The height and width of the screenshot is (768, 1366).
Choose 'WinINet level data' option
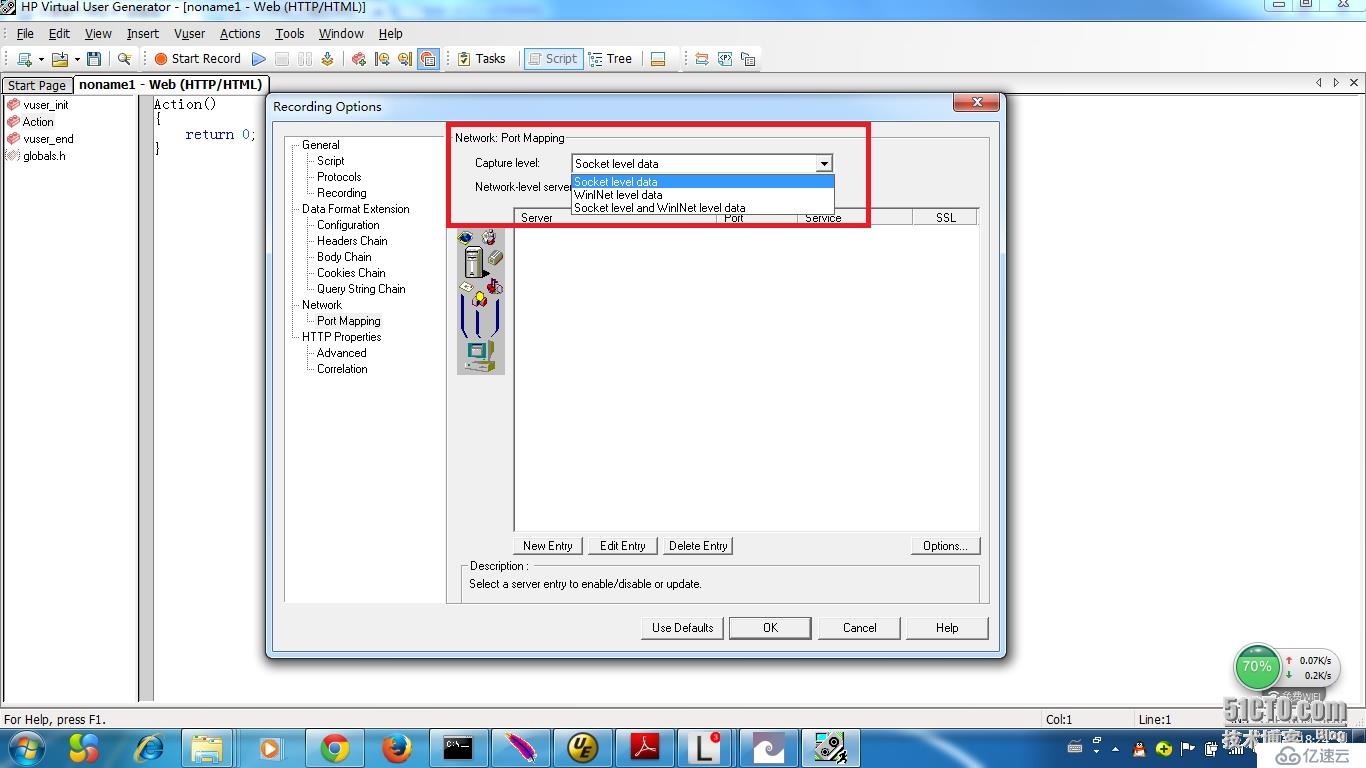coord(702,195)
